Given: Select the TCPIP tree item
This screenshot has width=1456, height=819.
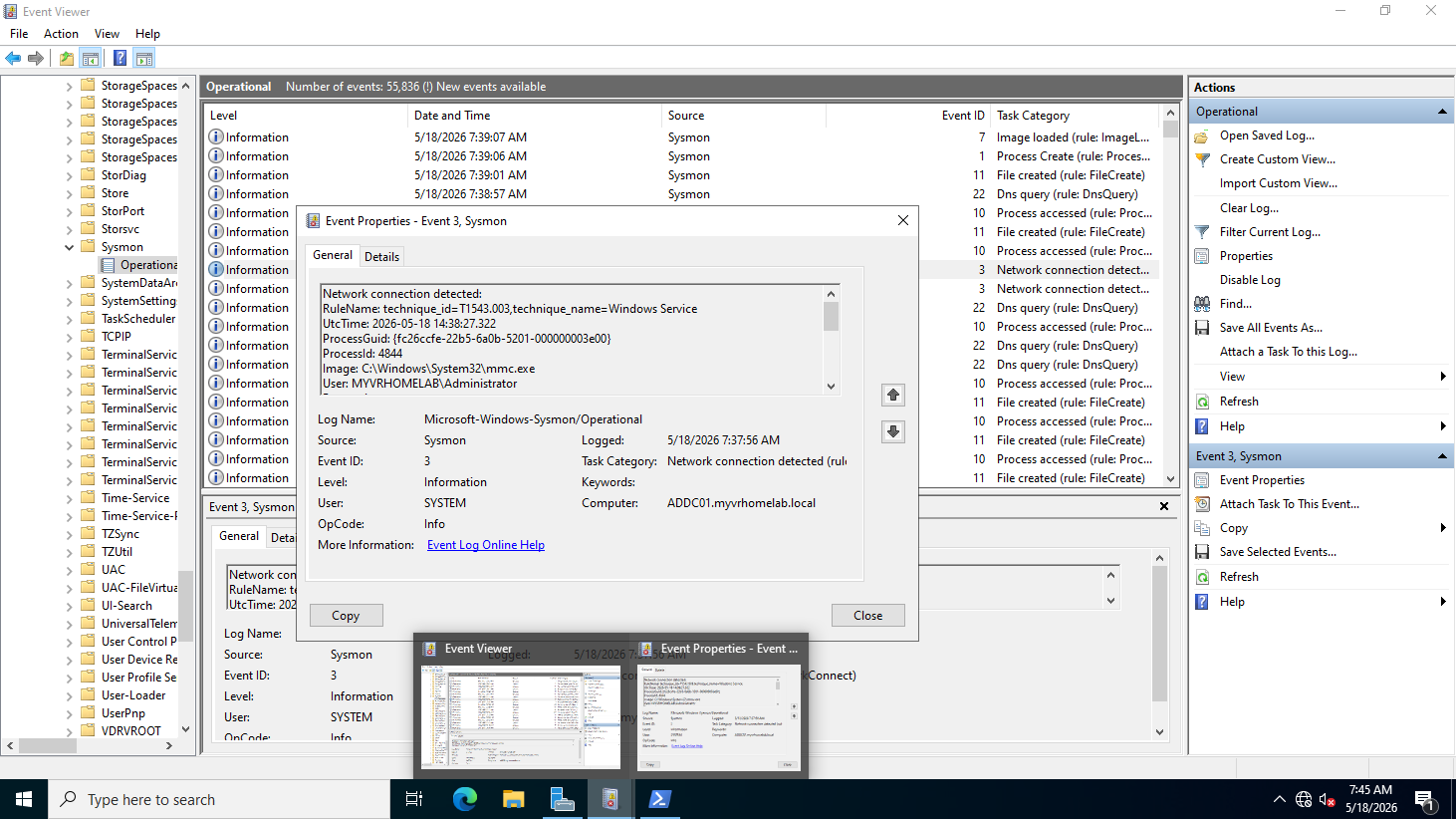Looking at the screenshot, I should click(117, 337).
